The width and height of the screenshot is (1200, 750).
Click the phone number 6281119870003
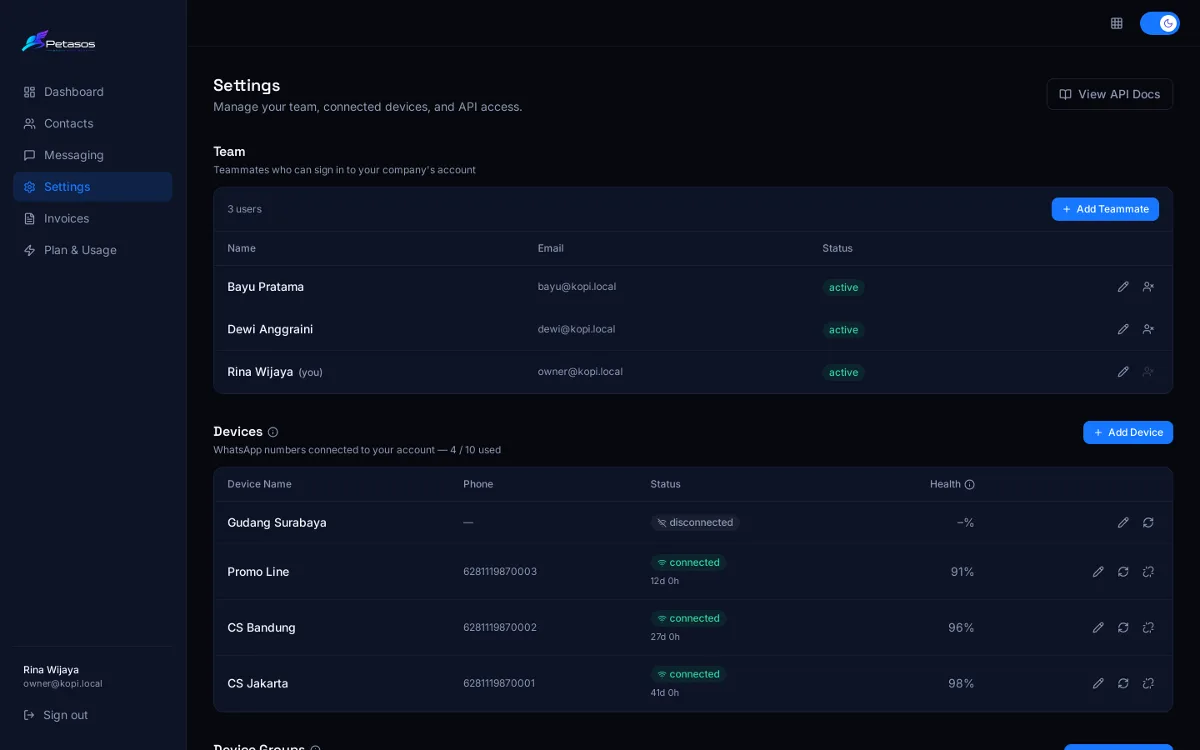click(500, 572)
